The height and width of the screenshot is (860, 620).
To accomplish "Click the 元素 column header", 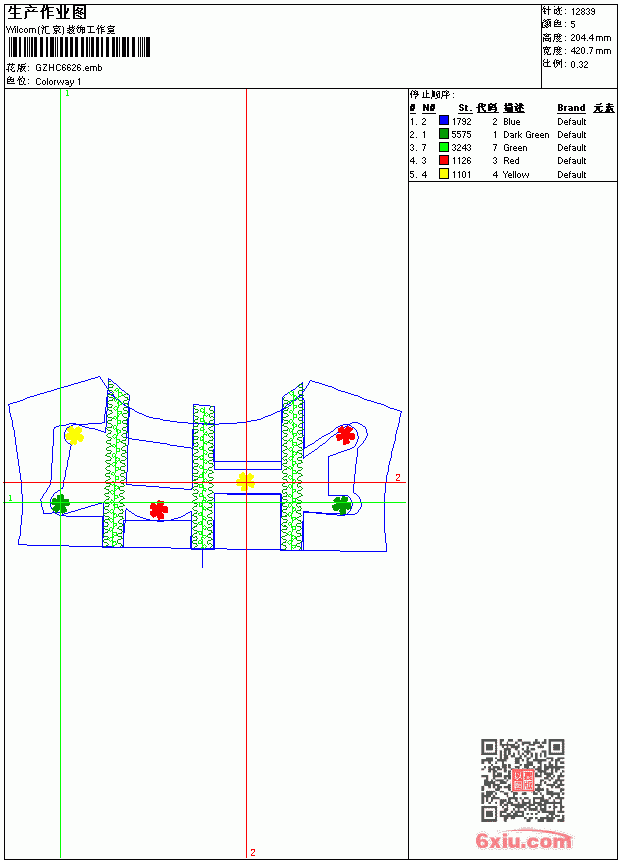I will [604, 108].
